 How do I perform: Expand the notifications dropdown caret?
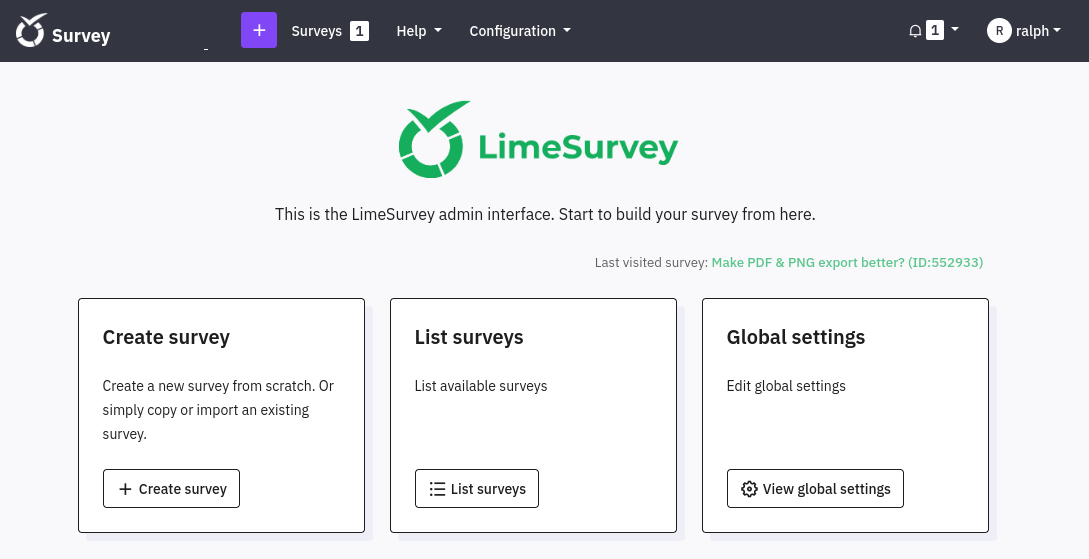click(955, 30)
